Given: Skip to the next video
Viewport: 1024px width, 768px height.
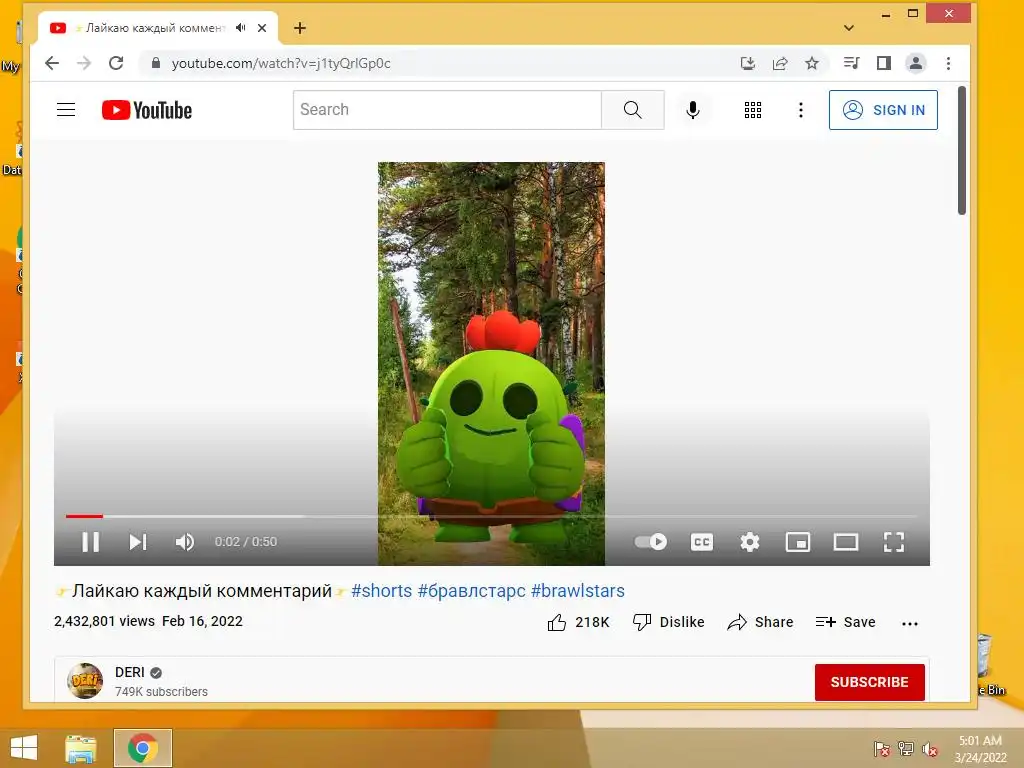Looking at the screenshot, I should pyautogui.click(x=138, y=542).
